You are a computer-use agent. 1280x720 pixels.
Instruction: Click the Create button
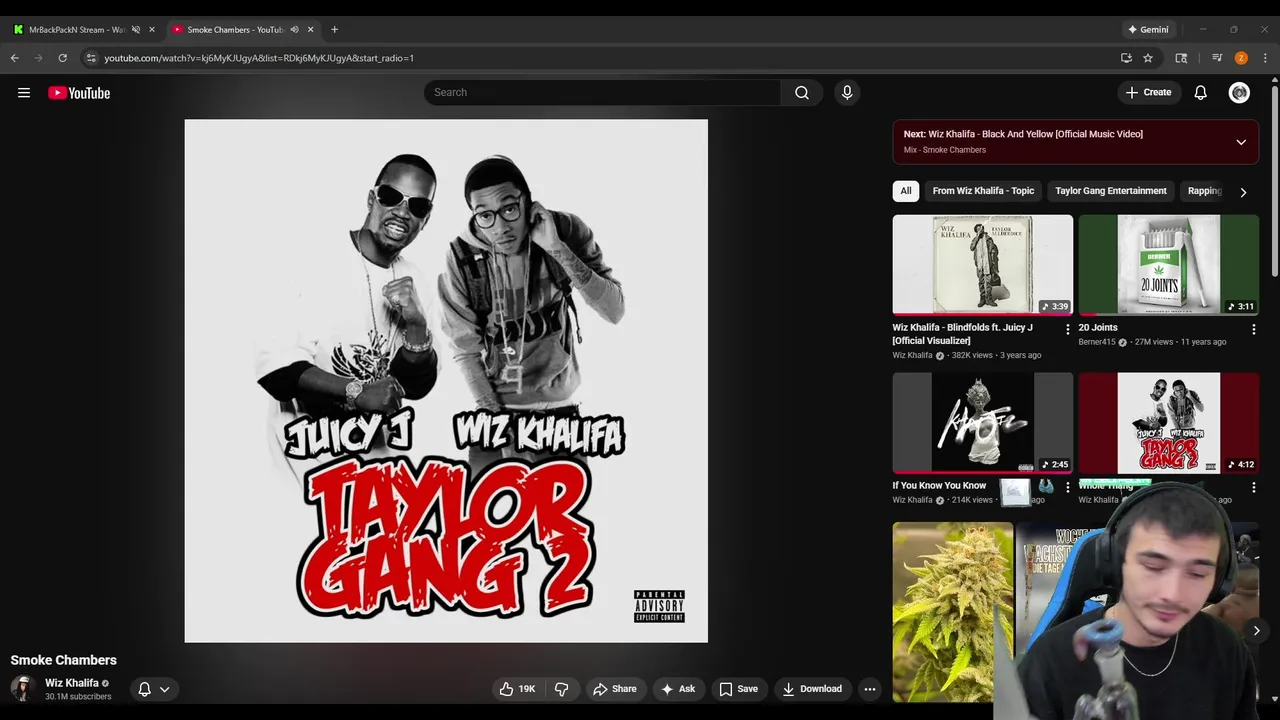click(x=1148, y=92)
